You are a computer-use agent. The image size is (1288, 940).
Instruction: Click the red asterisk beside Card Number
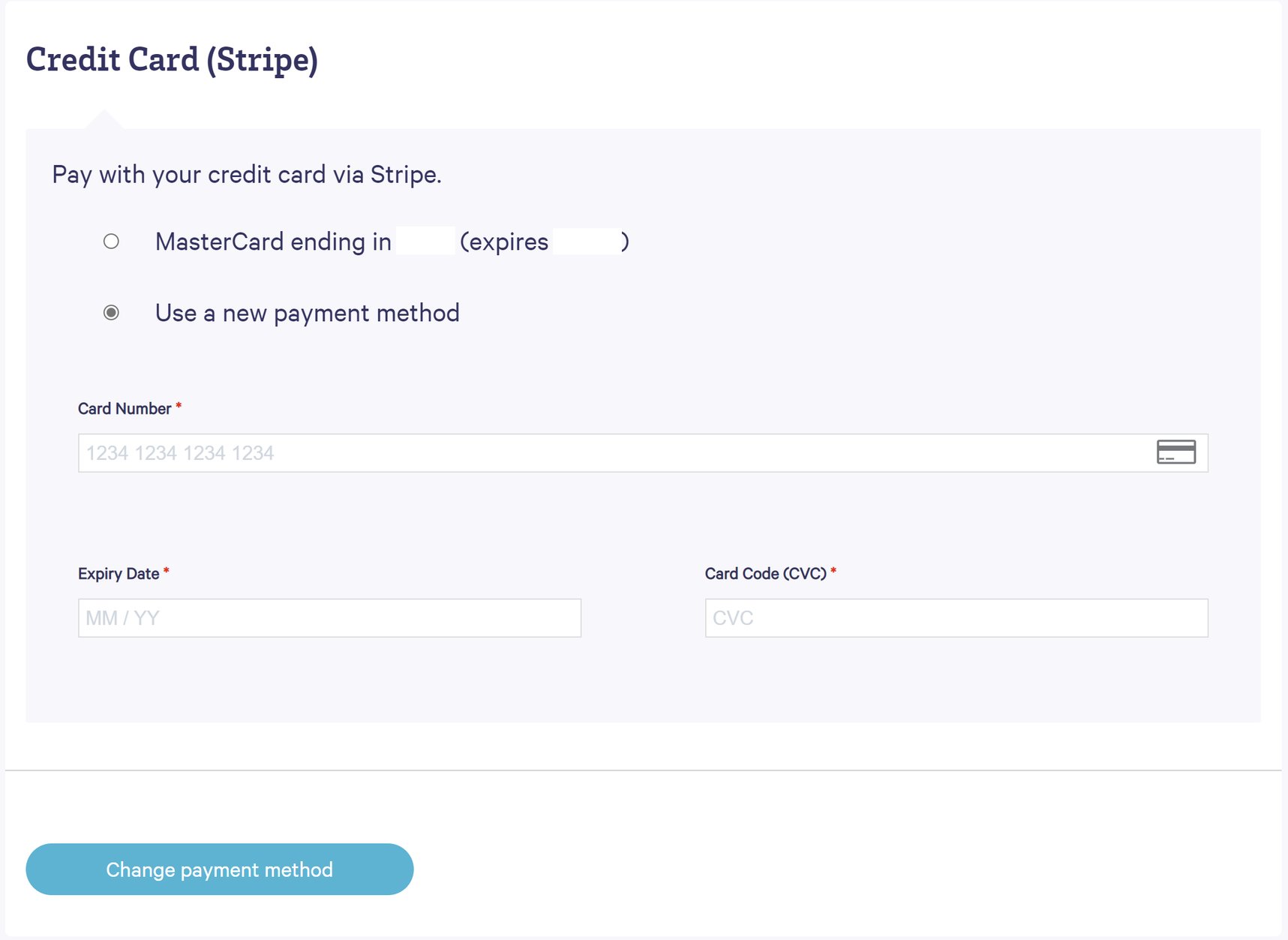(179, 407)
